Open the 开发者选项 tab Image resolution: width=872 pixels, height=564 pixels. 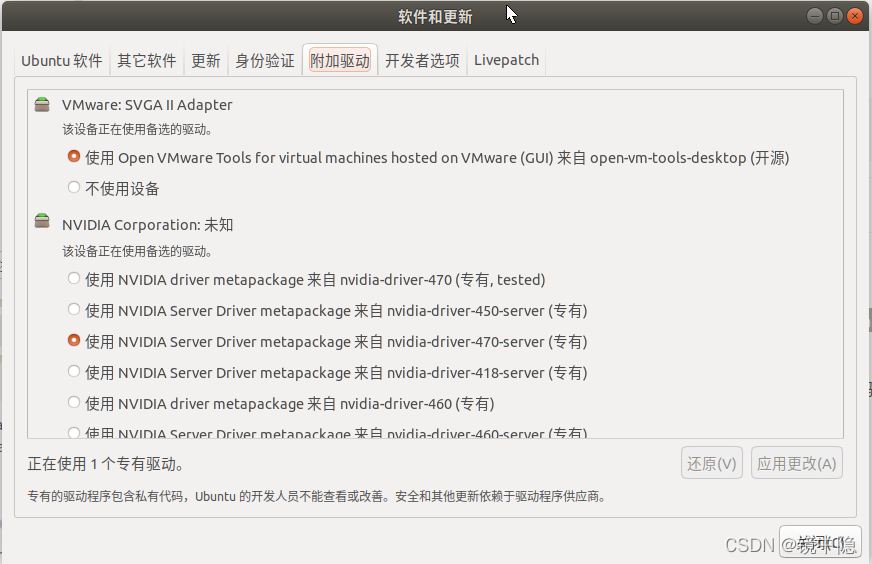tap(422, 60)
